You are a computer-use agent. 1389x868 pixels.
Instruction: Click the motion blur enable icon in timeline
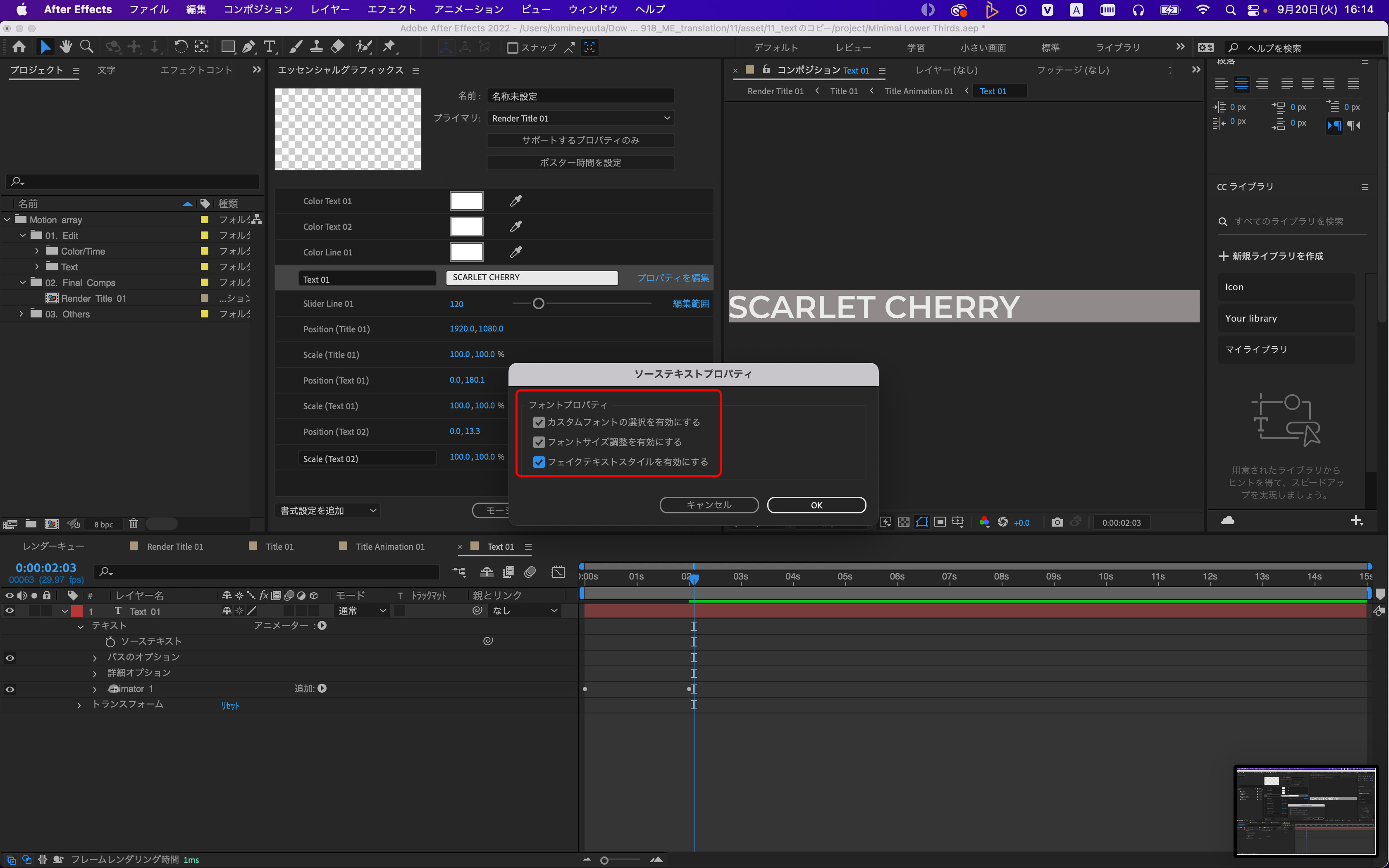click(x=530, y=572)
